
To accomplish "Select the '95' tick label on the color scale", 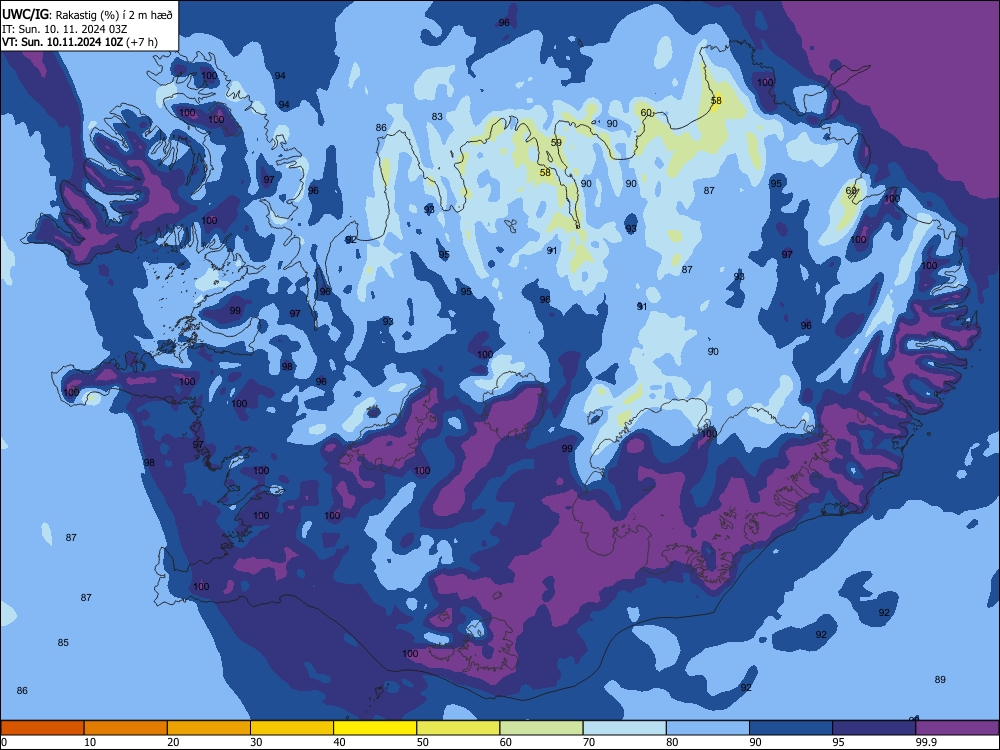I will click(839, 742).
